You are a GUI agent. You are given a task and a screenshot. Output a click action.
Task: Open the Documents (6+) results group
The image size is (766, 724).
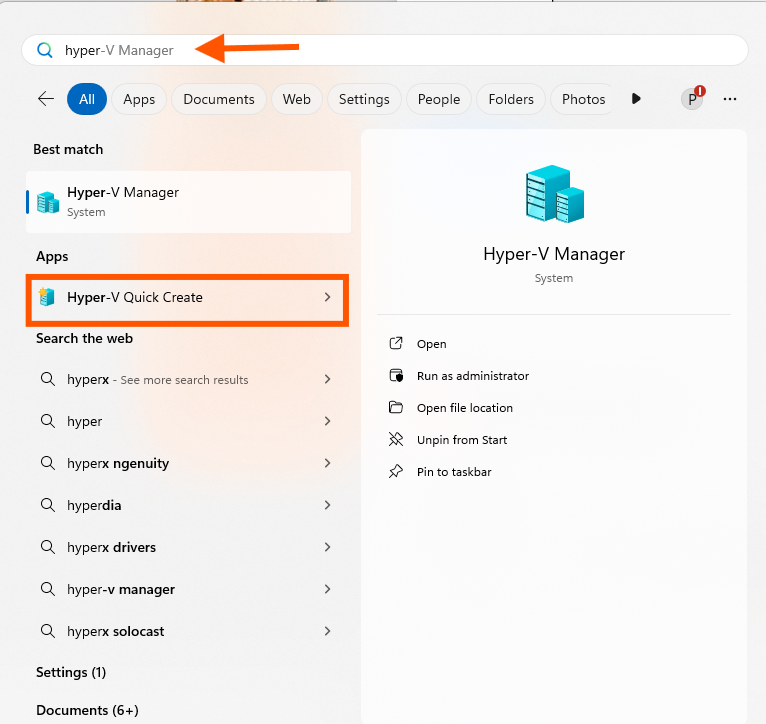point(87,710)
